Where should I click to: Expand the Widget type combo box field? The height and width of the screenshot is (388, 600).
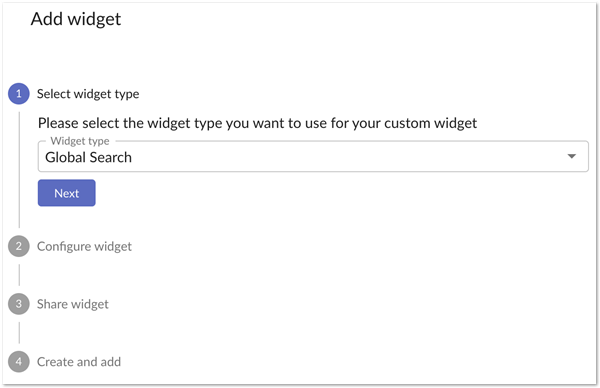tap(313, 156)
